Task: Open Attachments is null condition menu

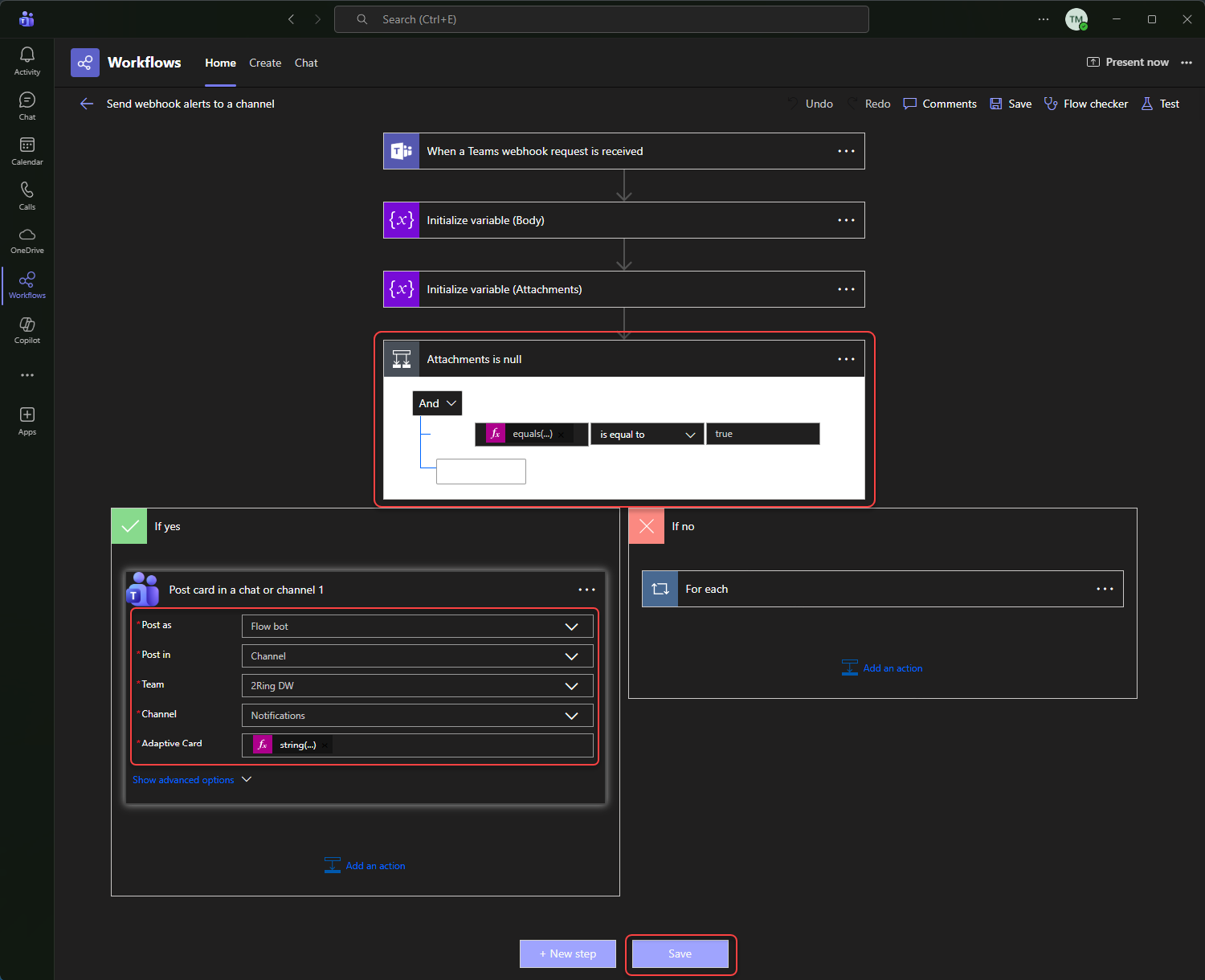Action: click(x=846, y=359)
